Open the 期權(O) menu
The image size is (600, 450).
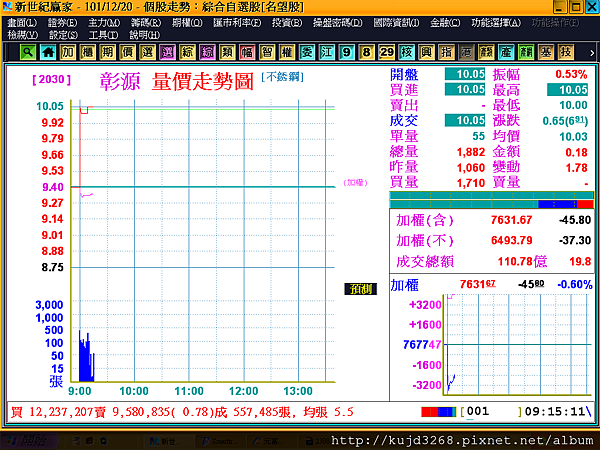[x=187, y=23]
